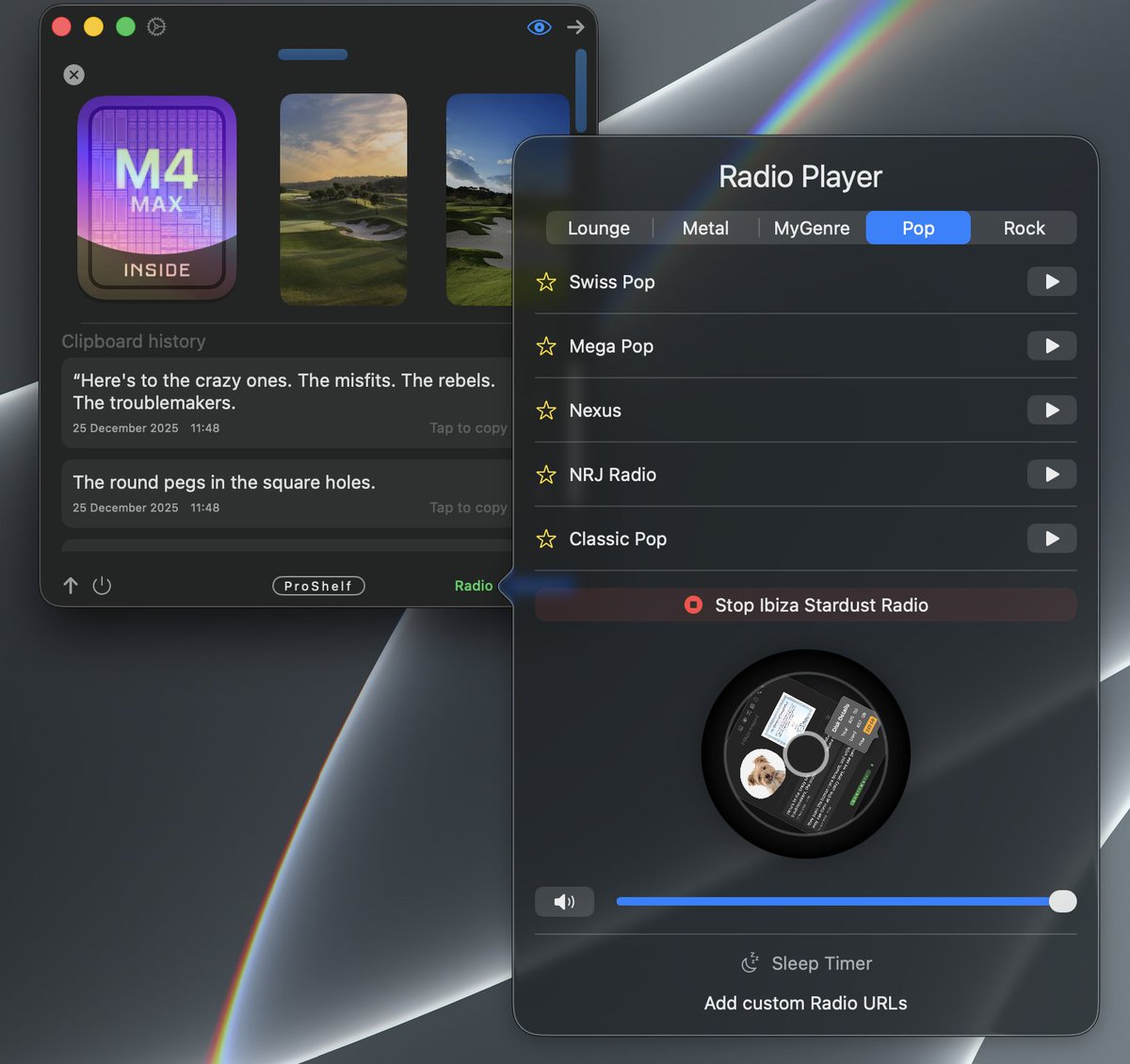Click the volume speaker icon
The image size is (1130, 1064).
point(564,901)
